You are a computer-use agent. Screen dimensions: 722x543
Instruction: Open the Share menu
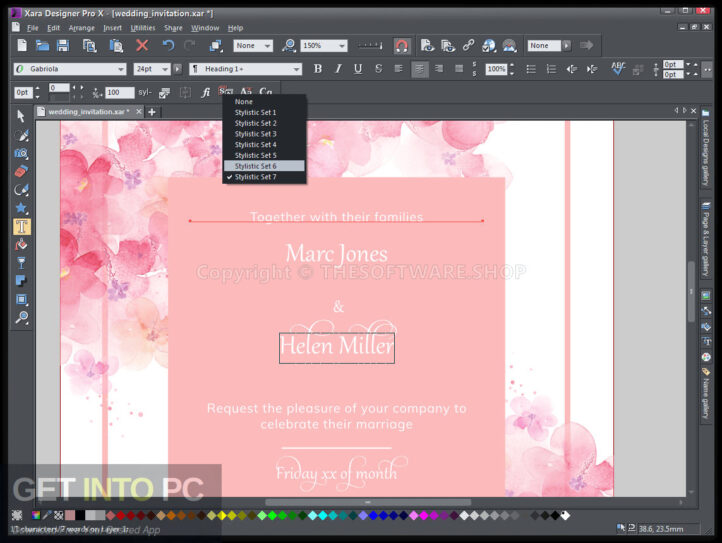click(173, 28)
